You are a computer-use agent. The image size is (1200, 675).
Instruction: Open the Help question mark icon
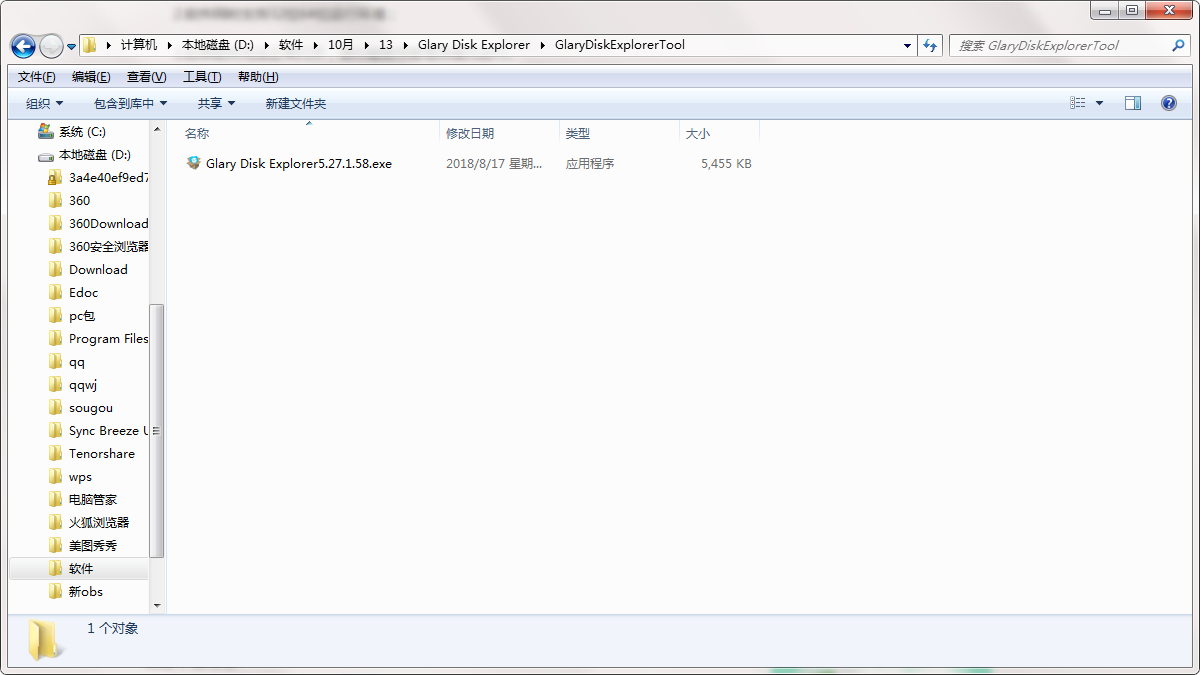click(x=1168, y=103)
